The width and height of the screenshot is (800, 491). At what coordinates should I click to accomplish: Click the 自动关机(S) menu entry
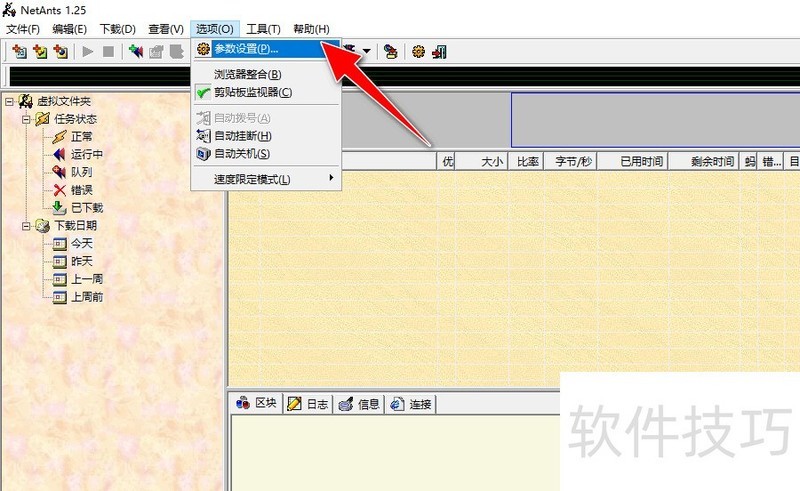pos(266,154)
